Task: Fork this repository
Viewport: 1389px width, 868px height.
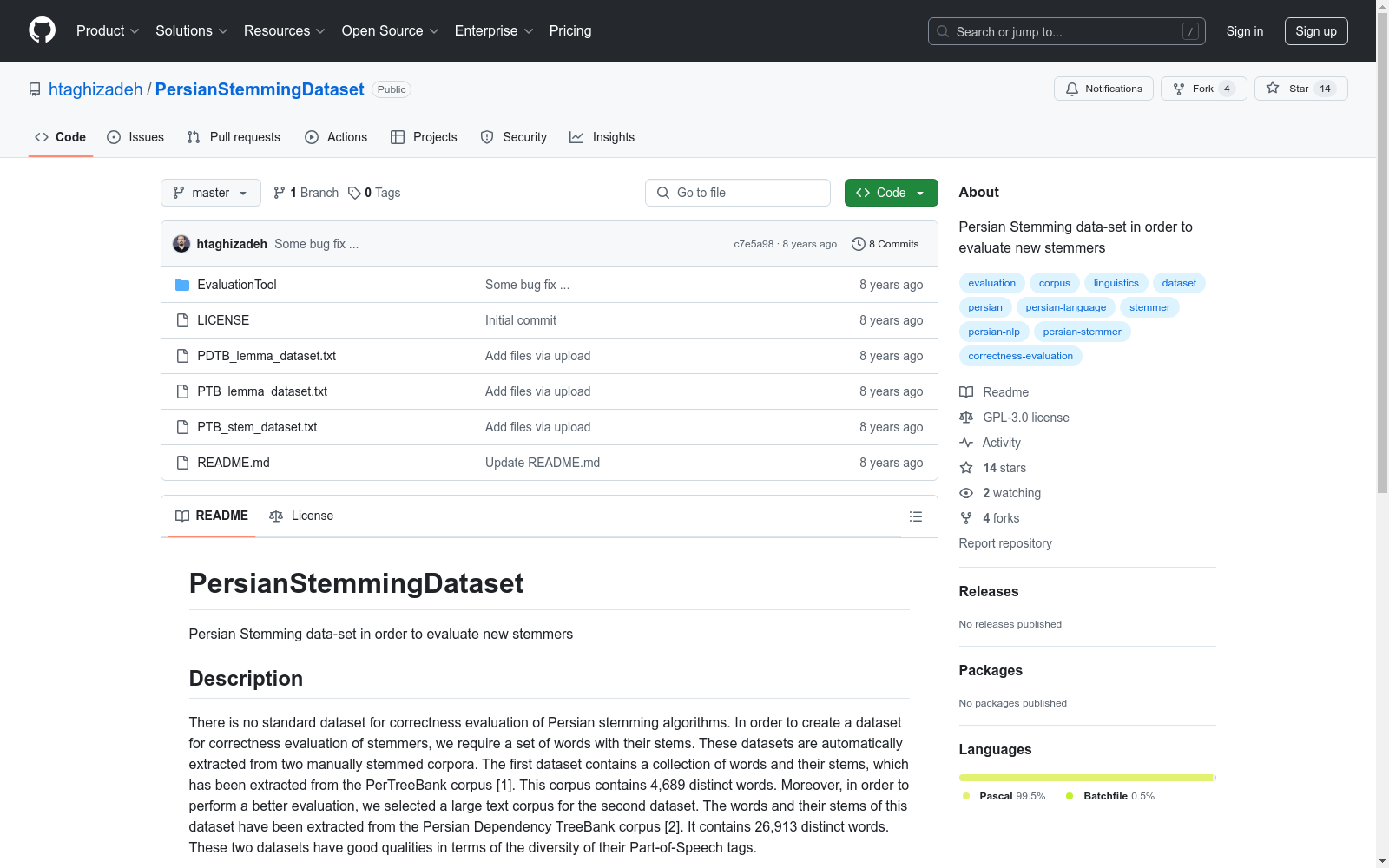Action: pos(1203,89)
